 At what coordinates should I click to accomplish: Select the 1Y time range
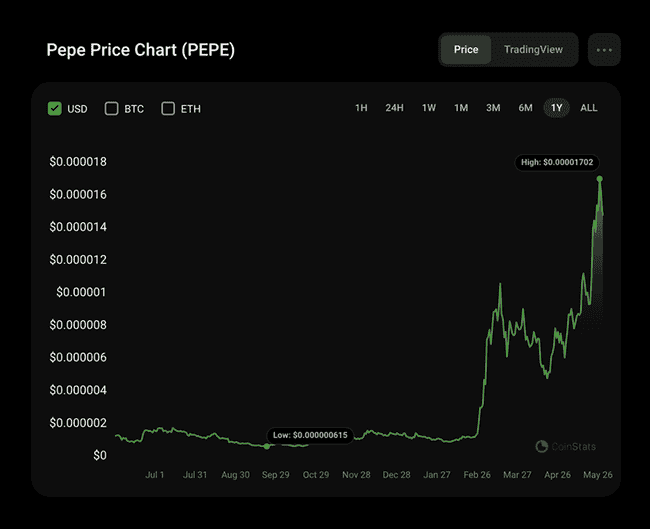click(557, 108)
